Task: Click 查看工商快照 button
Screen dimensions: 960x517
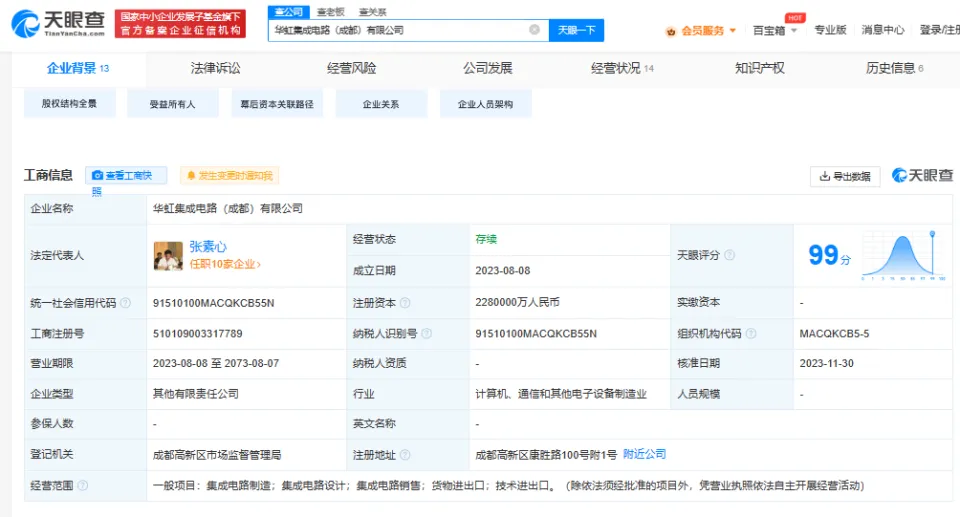Action: (x=126, y=176)
